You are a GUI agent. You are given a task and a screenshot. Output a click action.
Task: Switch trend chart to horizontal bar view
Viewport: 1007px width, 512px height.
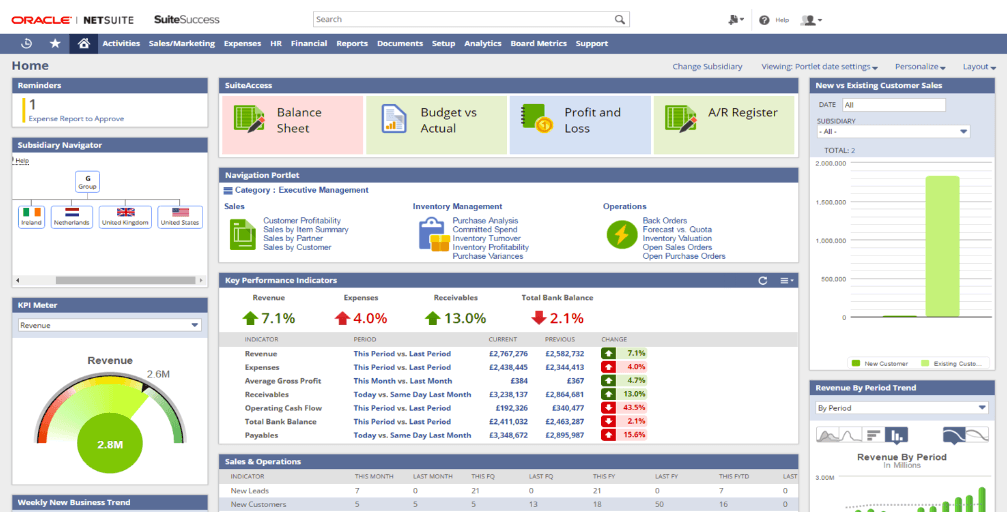point(873,435)
